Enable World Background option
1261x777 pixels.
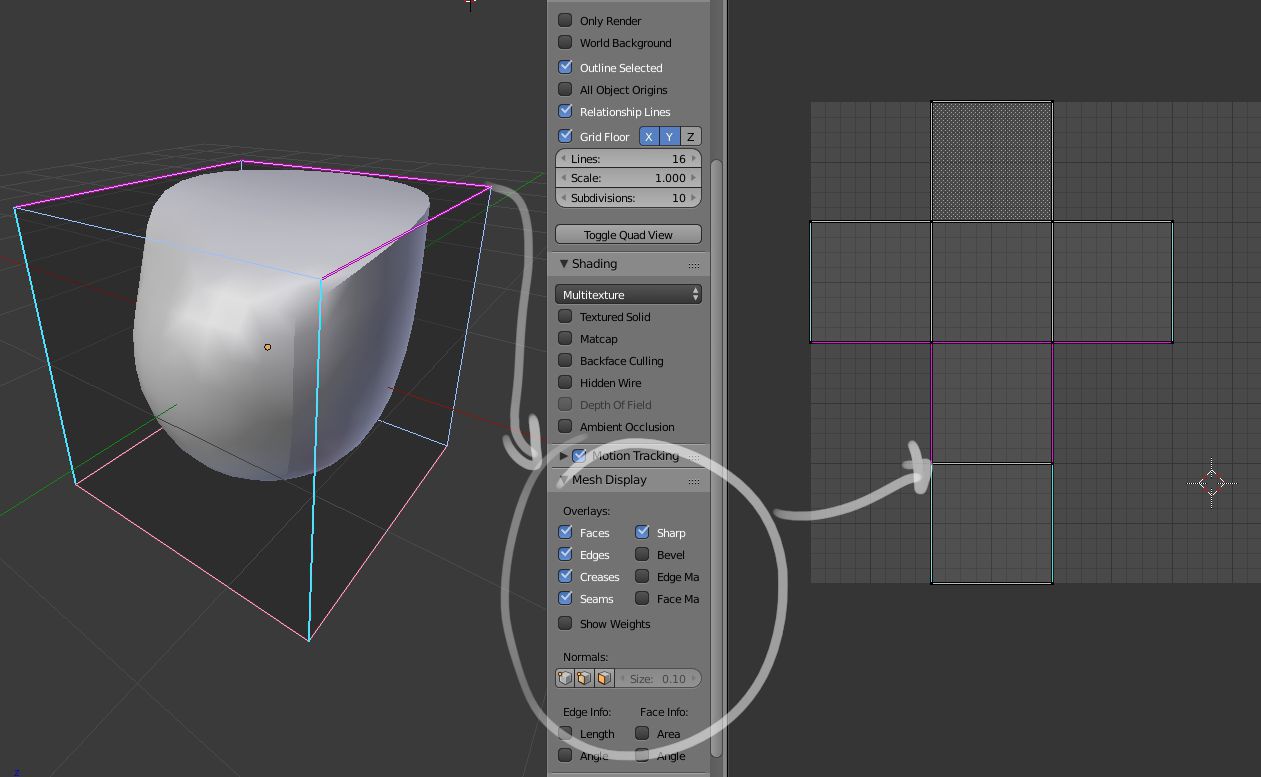tap(565, 42)
